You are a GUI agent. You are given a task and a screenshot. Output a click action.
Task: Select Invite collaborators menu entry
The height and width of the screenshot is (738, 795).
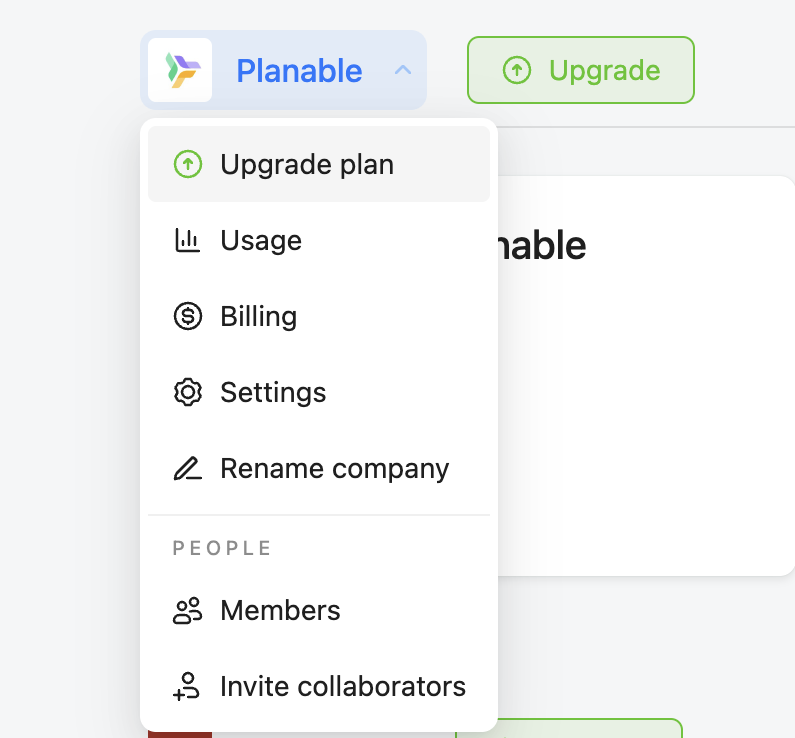tap(342, 687)
